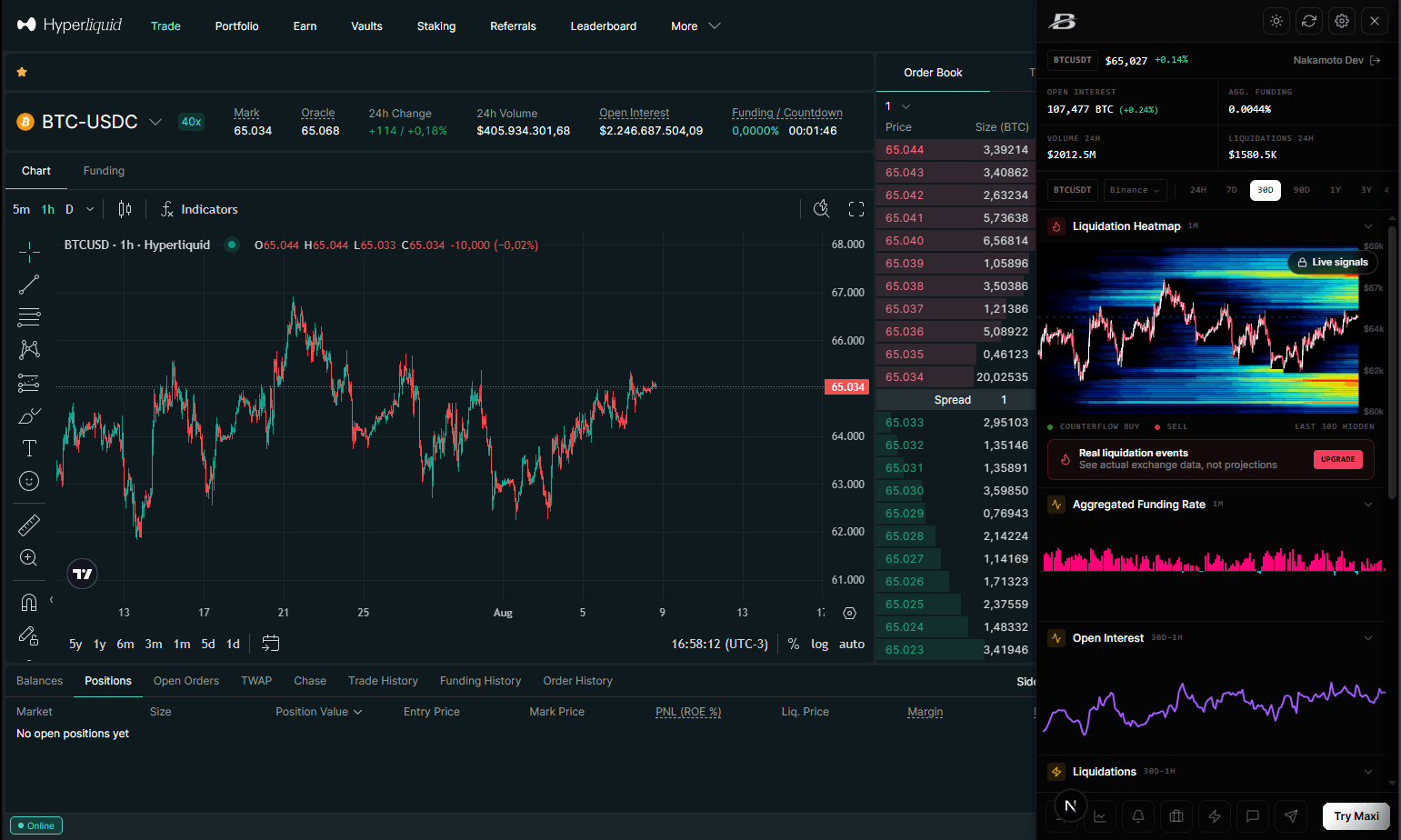Open the Portfolio page
1401x840 pixels.
(237, 26)
